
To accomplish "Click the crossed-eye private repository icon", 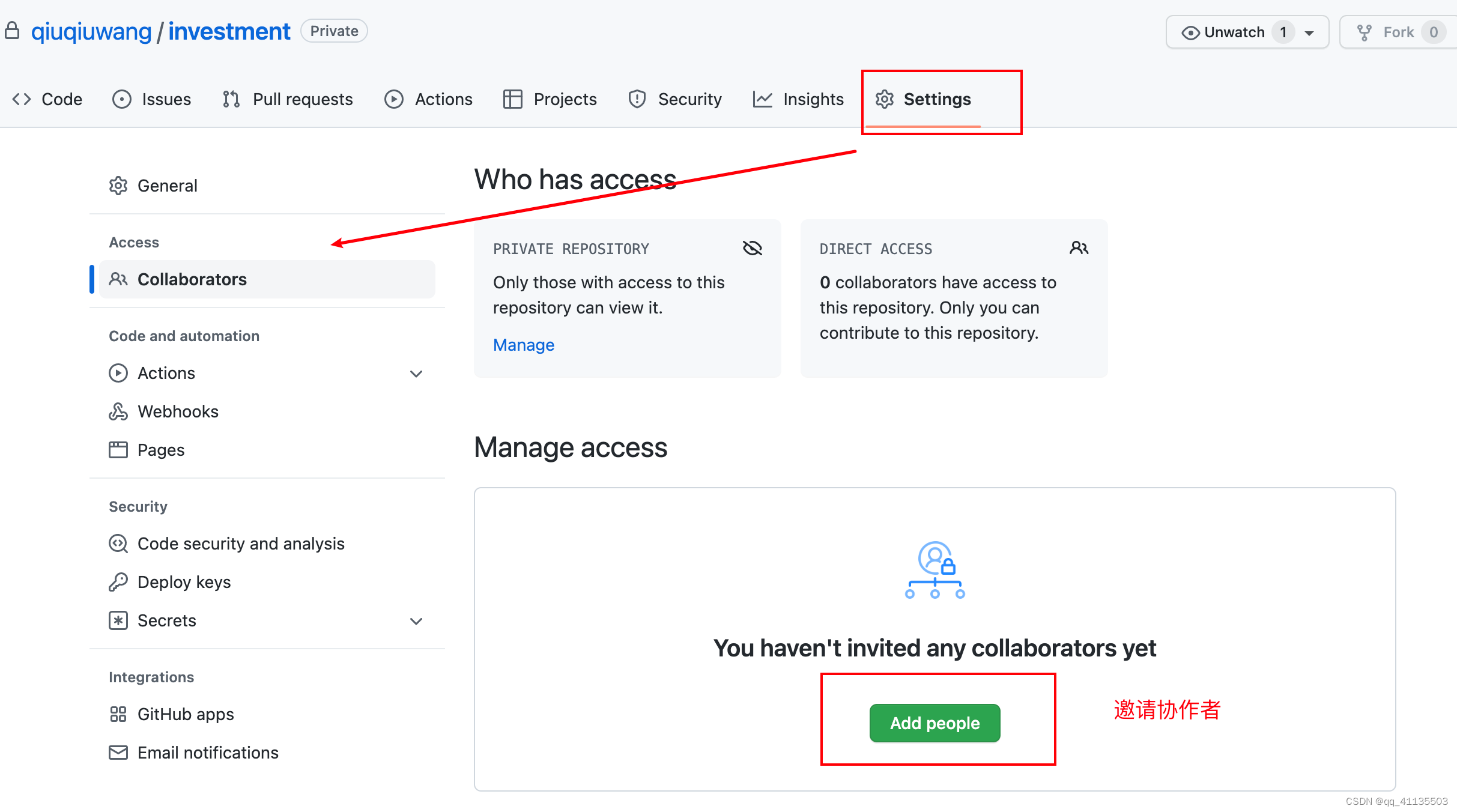I will click(753, 248).
